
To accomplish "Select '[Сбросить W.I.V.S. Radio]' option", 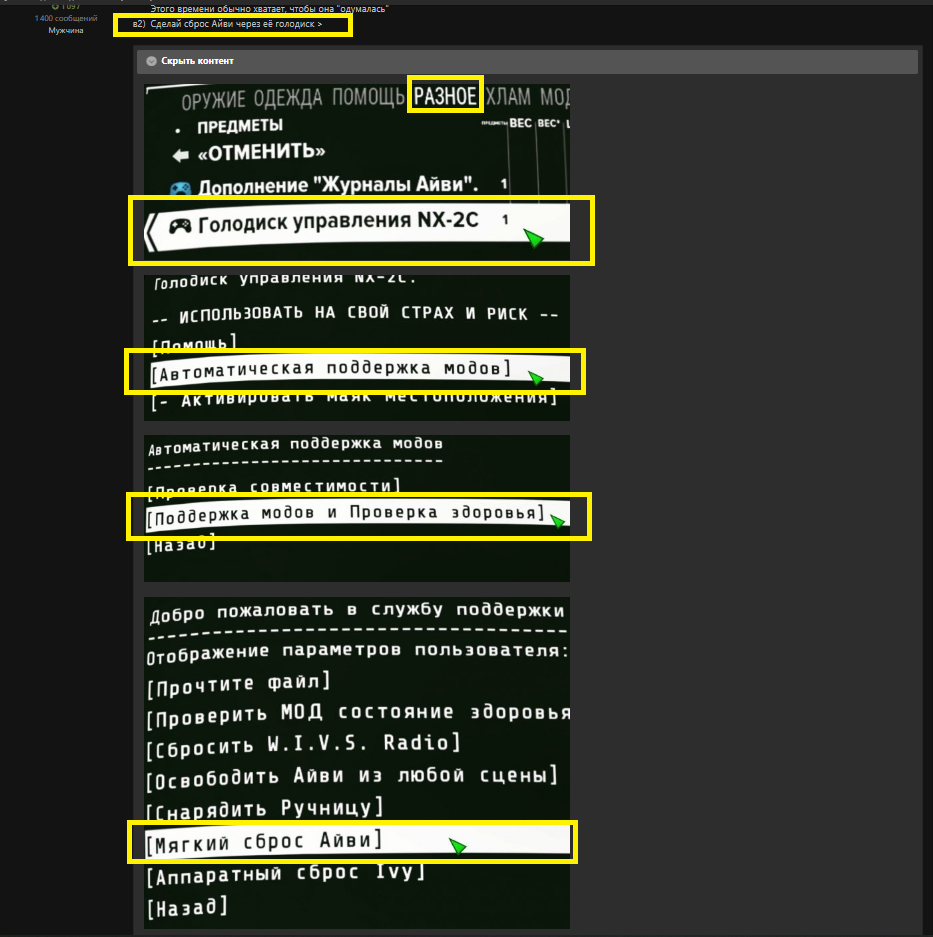I will coord(304,744).
